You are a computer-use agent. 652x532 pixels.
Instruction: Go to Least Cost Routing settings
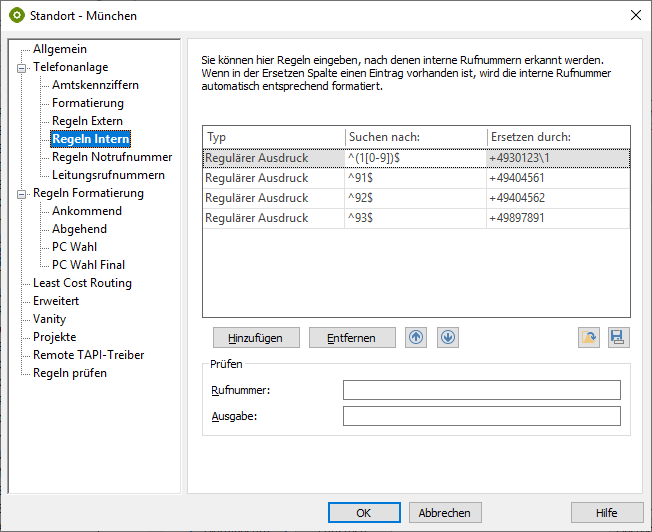tap(82, 283)
